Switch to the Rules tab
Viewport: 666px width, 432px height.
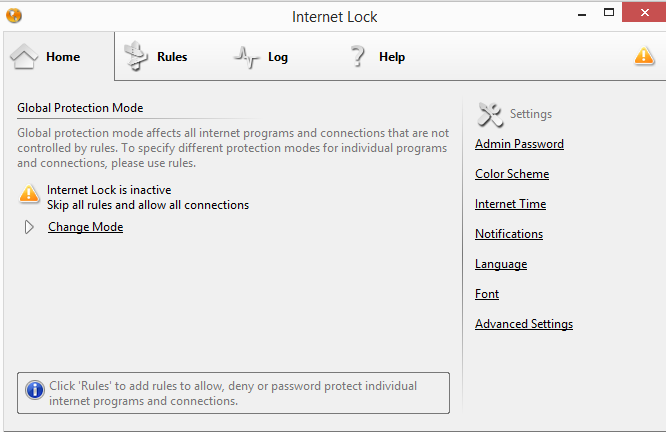point(171,57)
